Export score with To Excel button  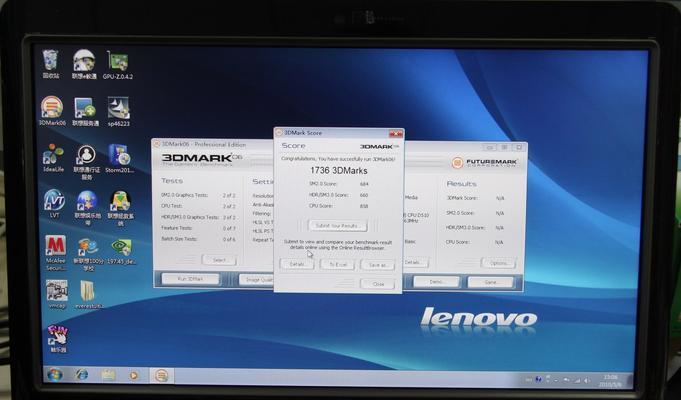[337, 264]
